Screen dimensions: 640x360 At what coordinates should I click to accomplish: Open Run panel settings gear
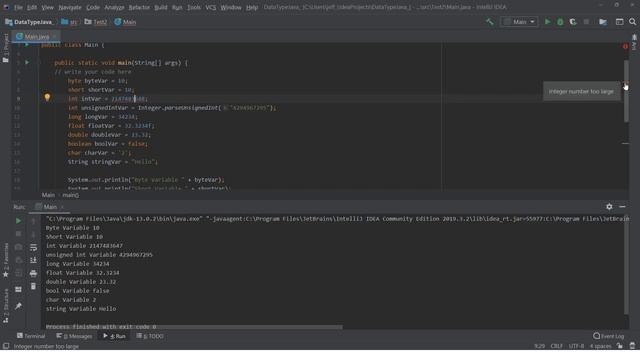[609, 207]
